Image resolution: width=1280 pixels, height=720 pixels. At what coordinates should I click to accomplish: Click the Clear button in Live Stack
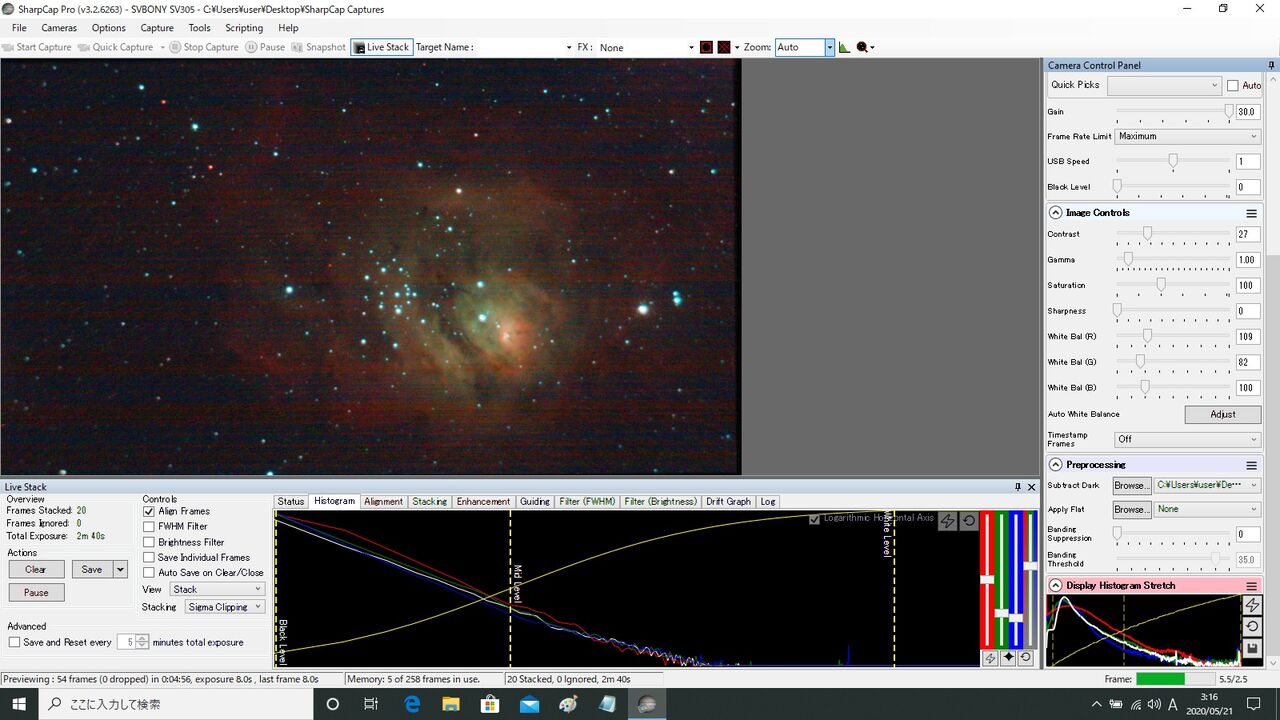(35, 569)
